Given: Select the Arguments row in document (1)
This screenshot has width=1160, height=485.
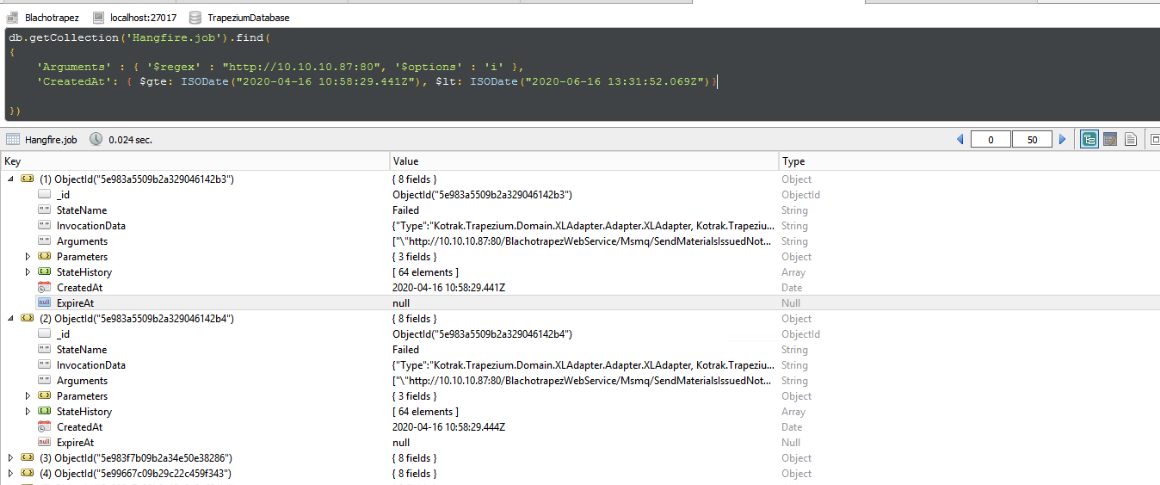Looking at the screenshot, I should (580, 241).
